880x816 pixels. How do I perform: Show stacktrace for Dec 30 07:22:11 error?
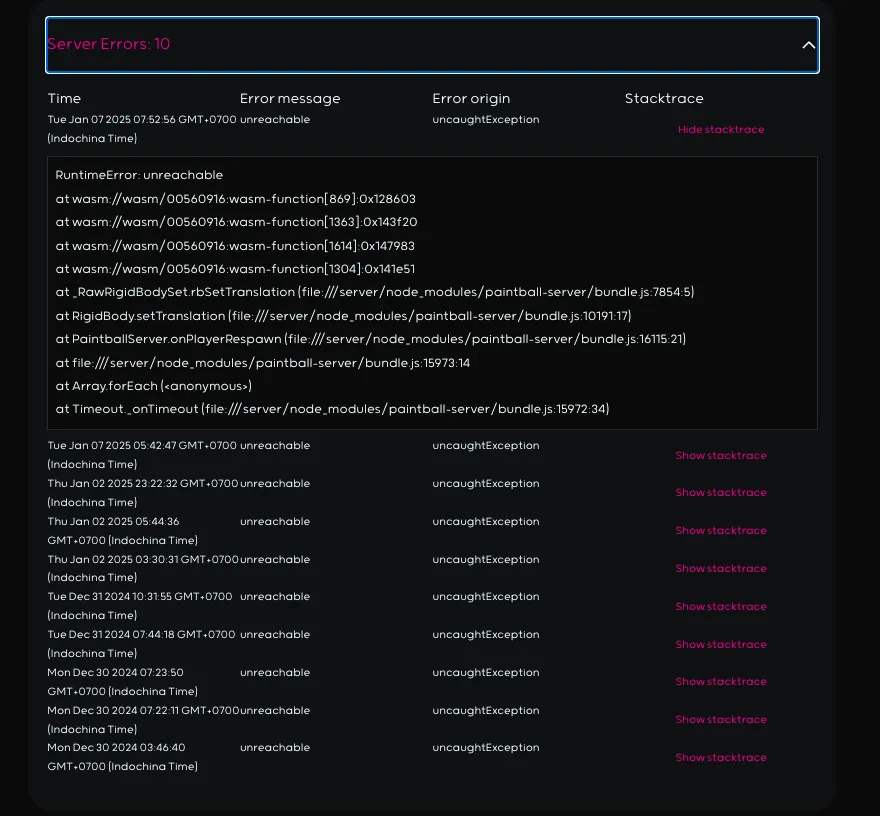coord(721,719)
